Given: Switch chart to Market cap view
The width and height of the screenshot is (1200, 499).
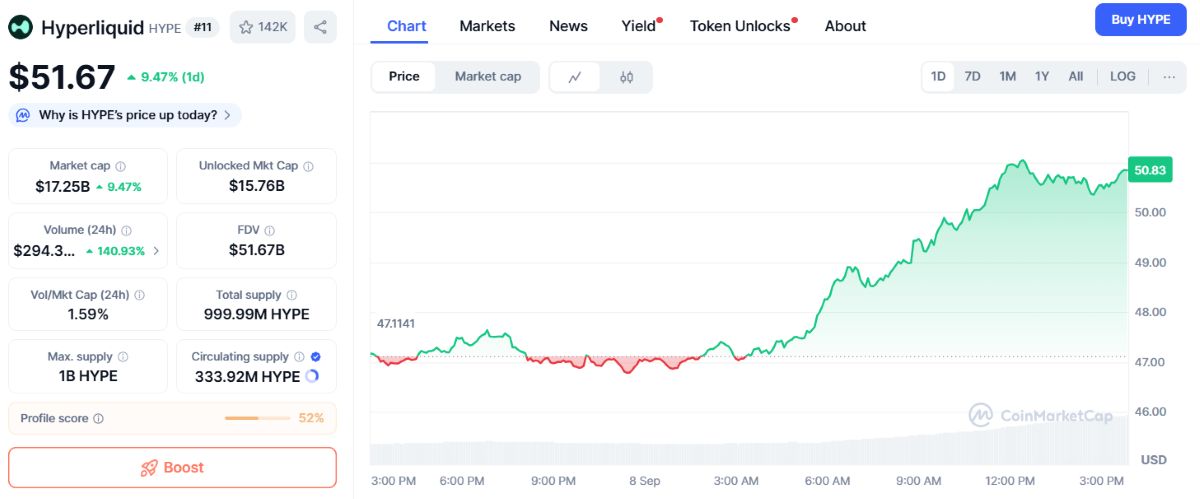Looking at the screenshot, I should pos(488,77).
